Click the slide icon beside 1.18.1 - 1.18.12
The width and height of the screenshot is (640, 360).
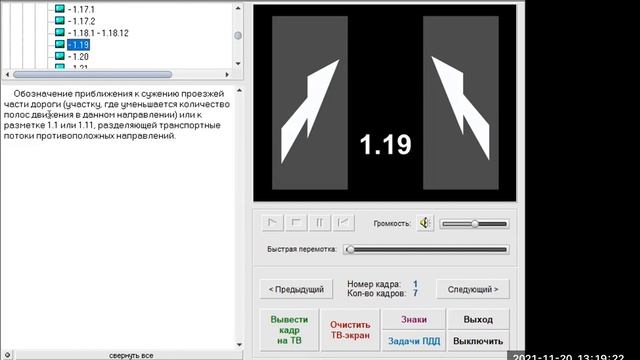click(60, 32)
